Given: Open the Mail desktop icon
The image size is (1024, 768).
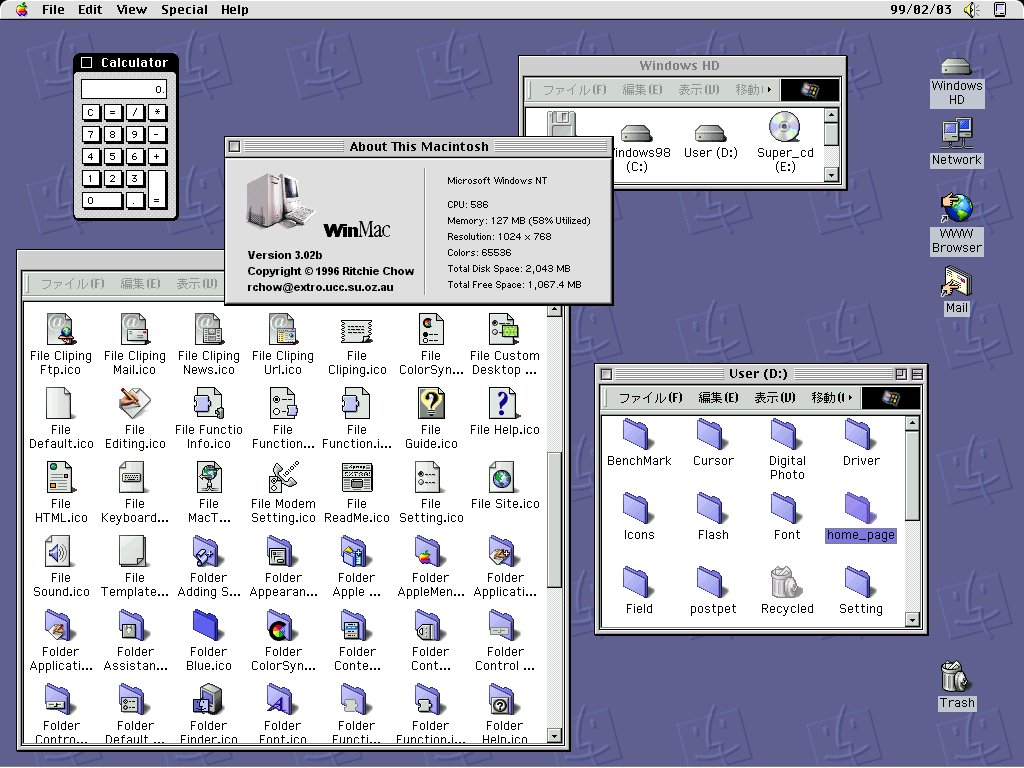Looking at the screenshot, I should (956, 283).
